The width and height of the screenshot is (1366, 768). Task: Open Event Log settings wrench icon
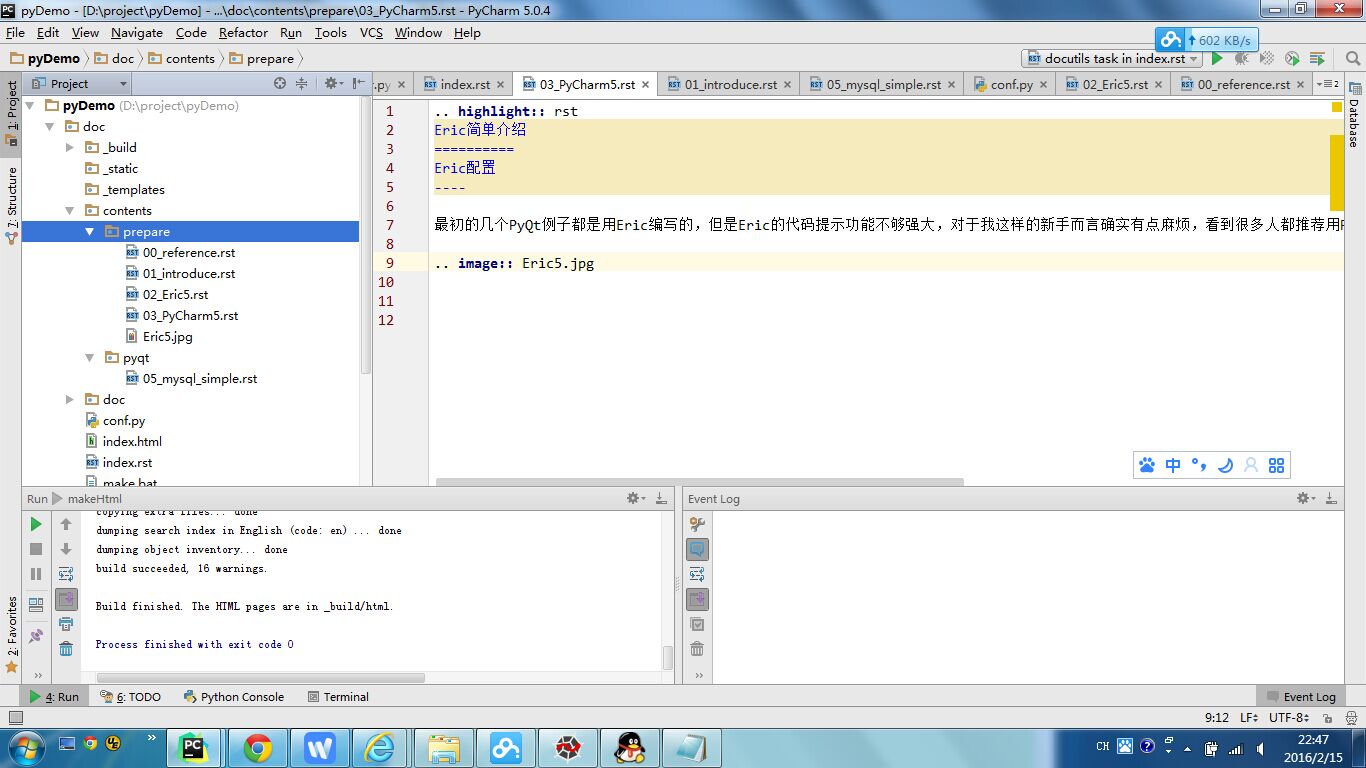(x=697, y=524)
